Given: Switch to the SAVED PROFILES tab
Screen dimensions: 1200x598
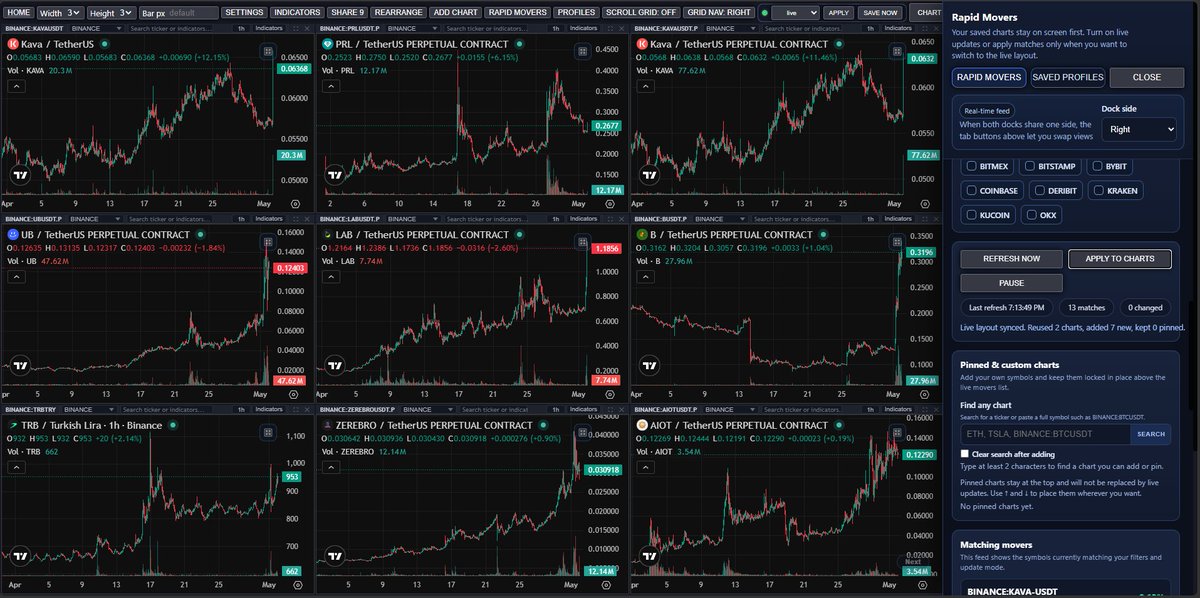Looking at the screenshot, I should (x=1067, y=77).
